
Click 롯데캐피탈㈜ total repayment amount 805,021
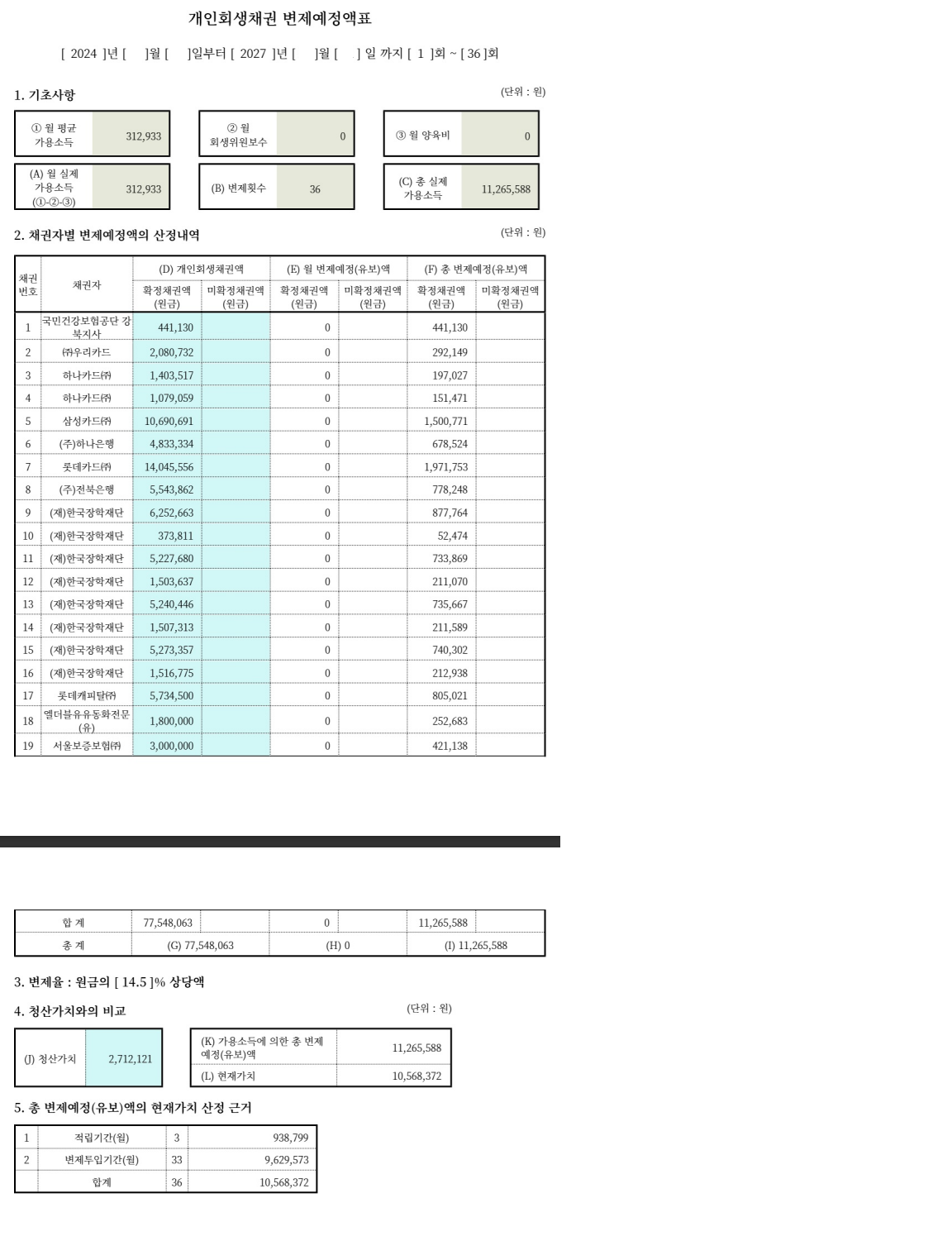coord(450,696)
